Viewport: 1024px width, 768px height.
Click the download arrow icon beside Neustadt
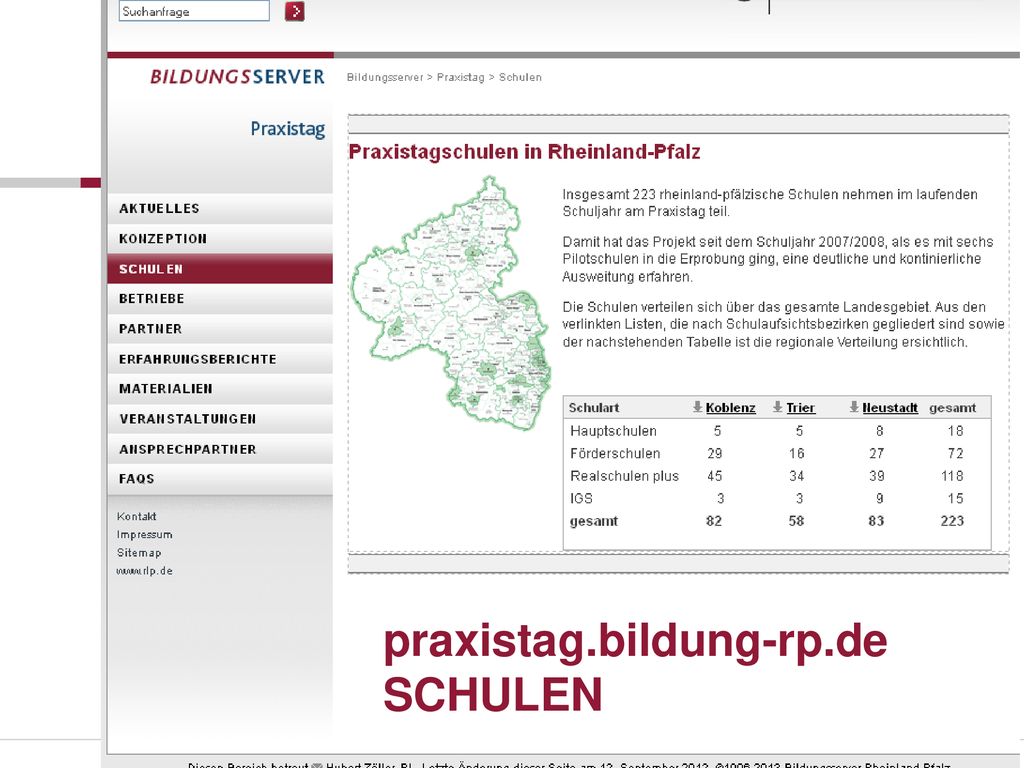point(854,407)
